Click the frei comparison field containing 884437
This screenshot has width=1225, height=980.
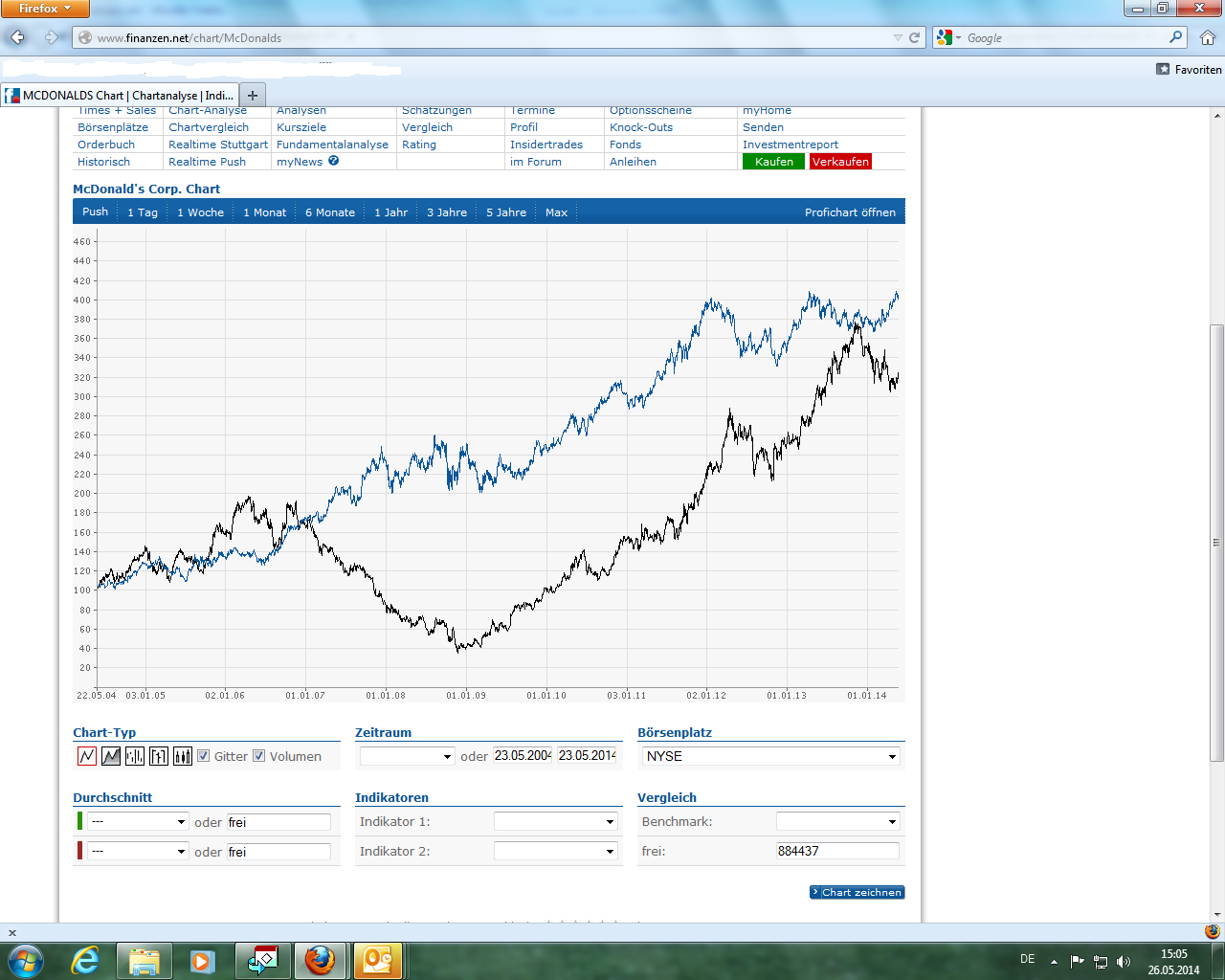point(837,851)
